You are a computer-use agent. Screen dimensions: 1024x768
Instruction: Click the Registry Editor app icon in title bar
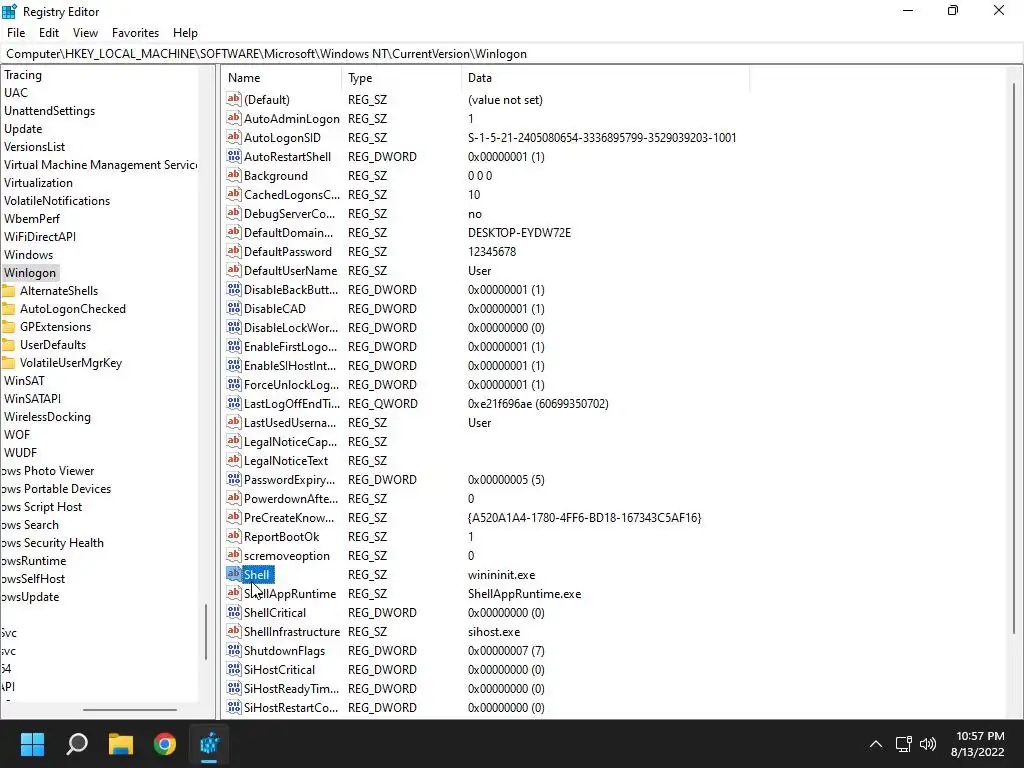(10, 11)
